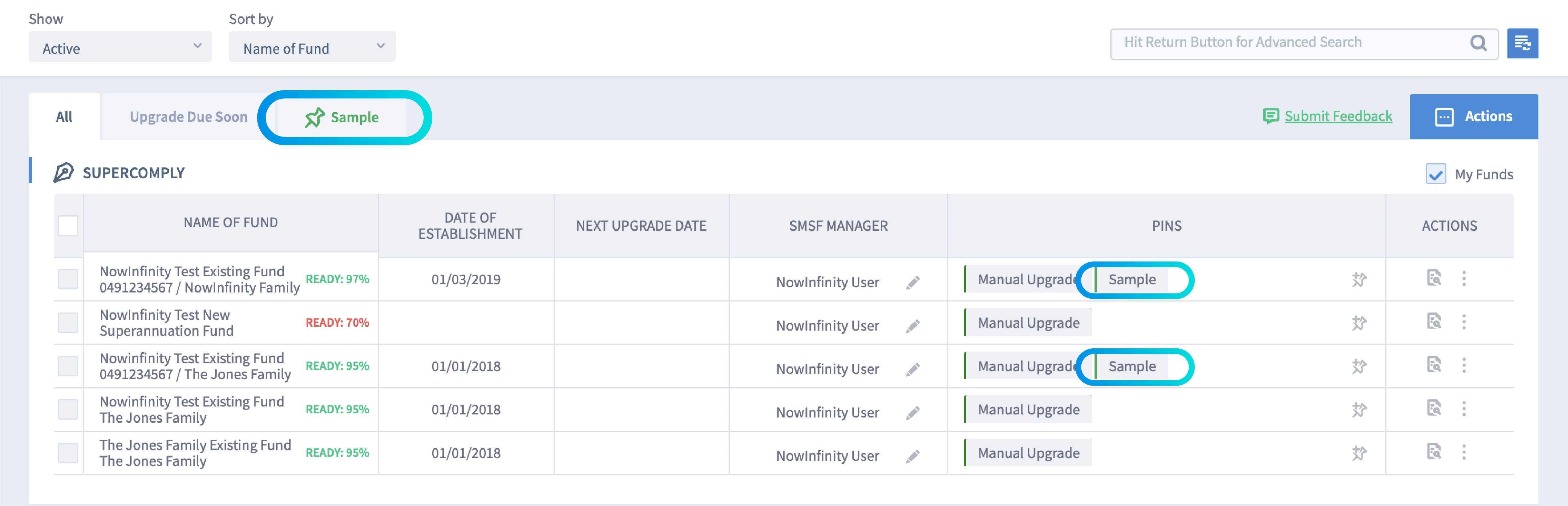Switch to the Upgrade Due Soon tab
Image resolution: width=1568 pixels, height=506 pixels.
pyautogui.click(x=189, y=116)
